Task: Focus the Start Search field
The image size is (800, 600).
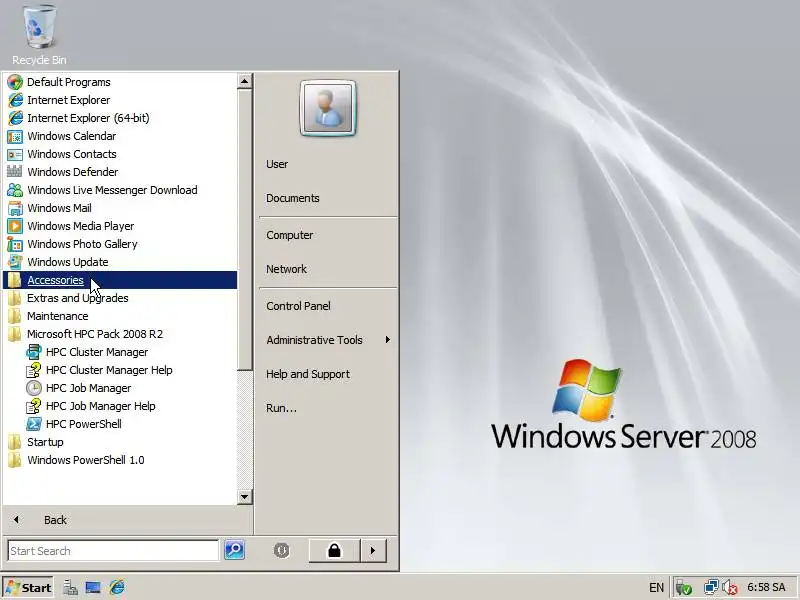Action: (x=113, y=551)
